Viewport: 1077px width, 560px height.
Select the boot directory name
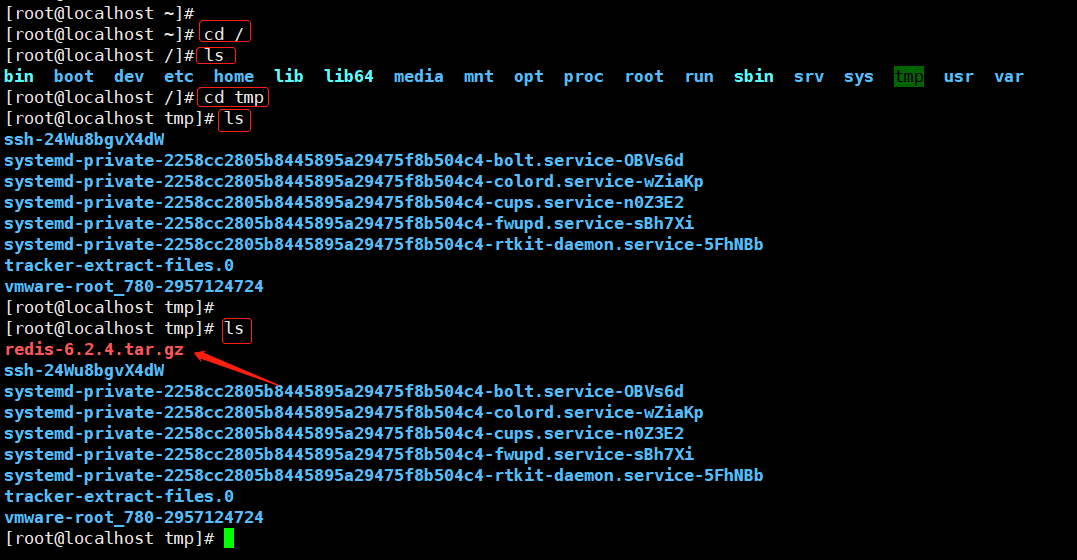(x=74, y=77)
